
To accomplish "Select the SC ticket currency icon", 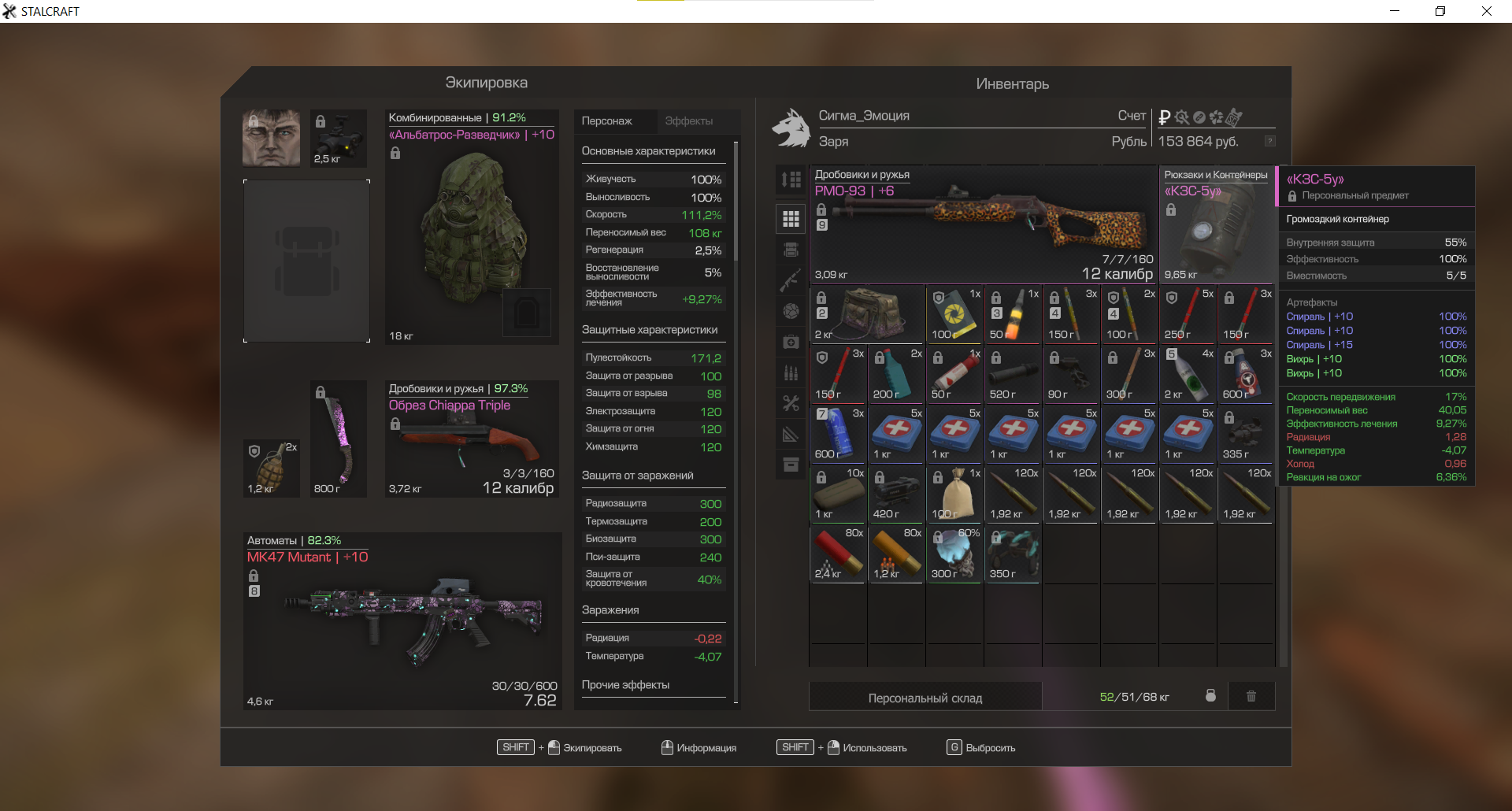I will pos(1234,117).
